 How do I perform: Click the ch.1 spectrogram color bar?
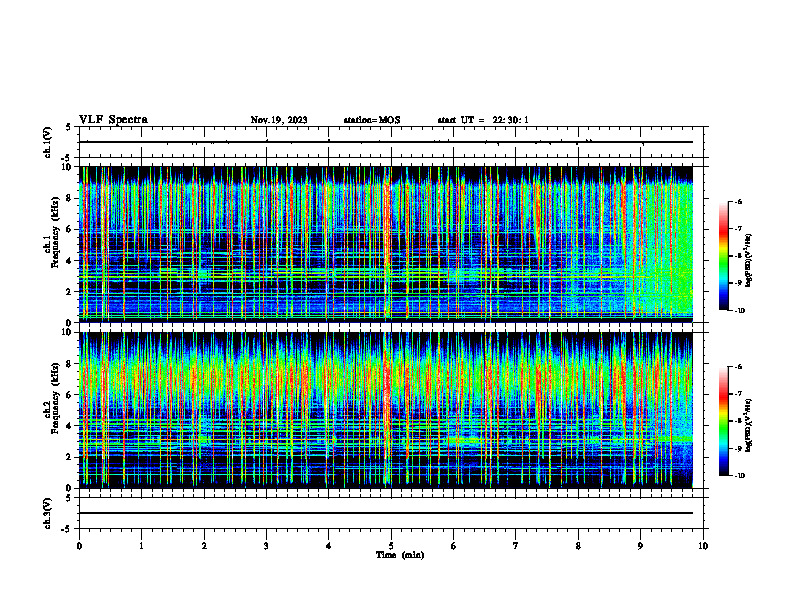tap(723, 256)
